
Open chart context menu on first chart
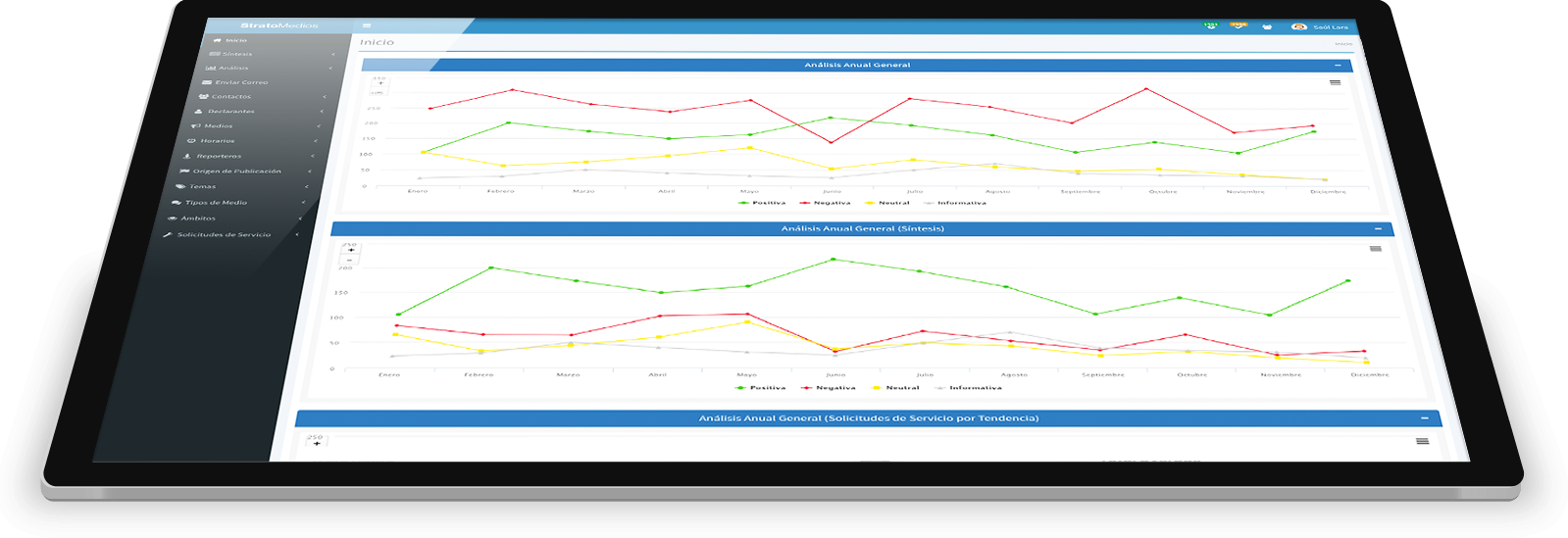pyautogui.click(x=1335, y=83)
